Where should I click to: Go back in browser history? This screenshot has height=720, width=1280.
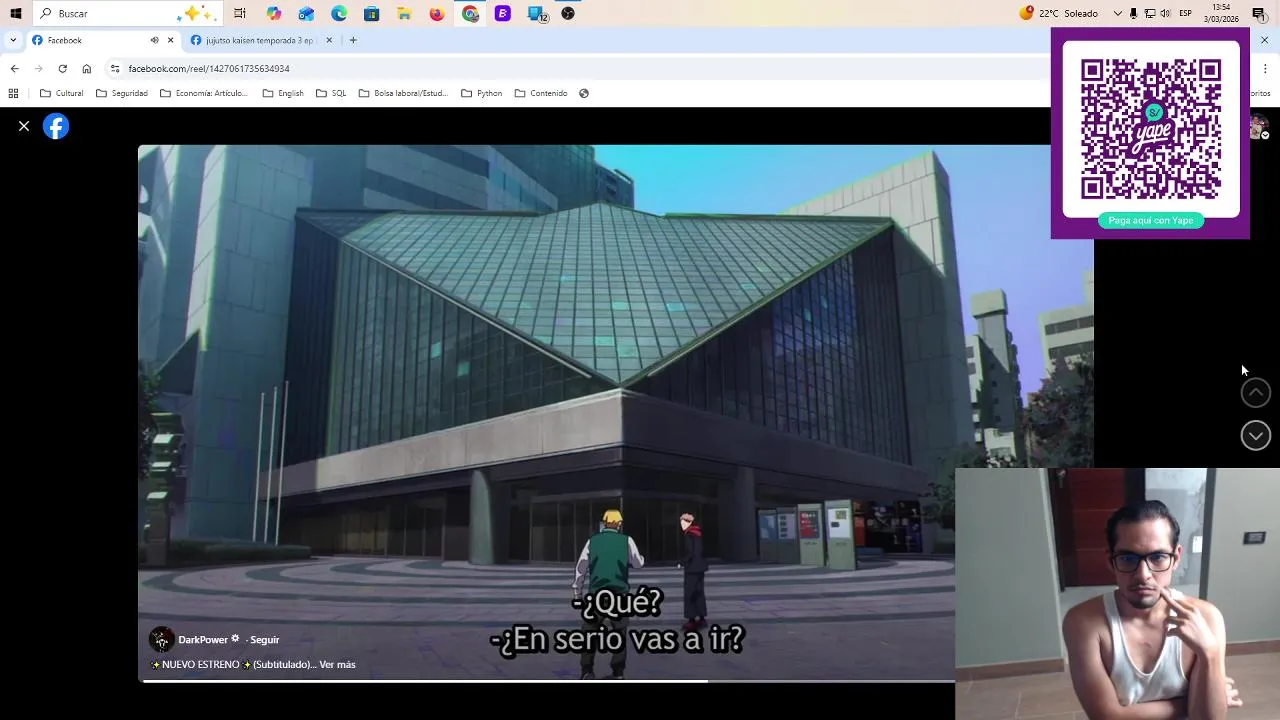tap(14, 68)
